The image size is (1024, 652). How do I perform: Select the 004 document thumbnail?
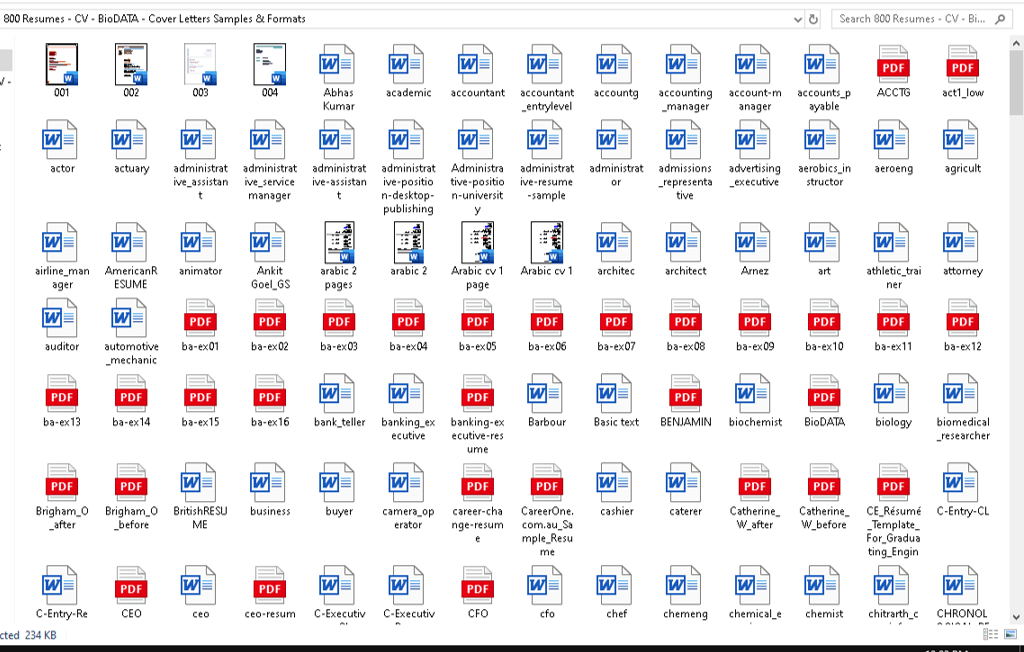[270, 64]
